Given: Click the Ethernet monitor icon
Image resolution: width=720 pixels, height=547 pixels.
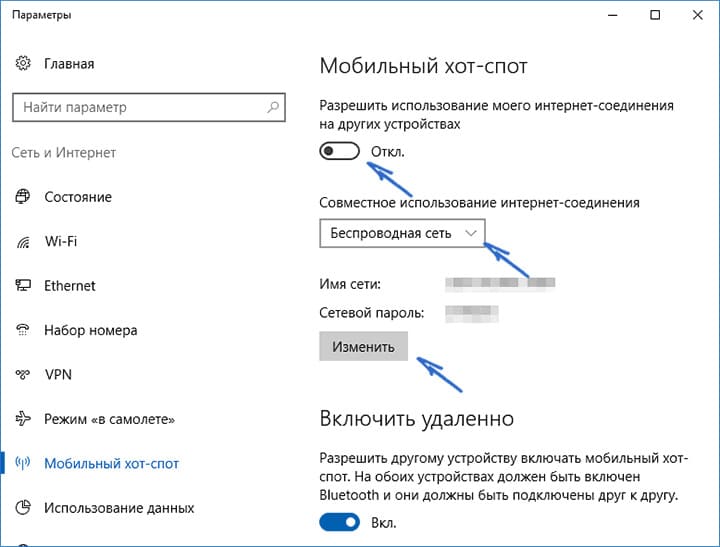Looking at the screenshot, I should click(23, 285).
